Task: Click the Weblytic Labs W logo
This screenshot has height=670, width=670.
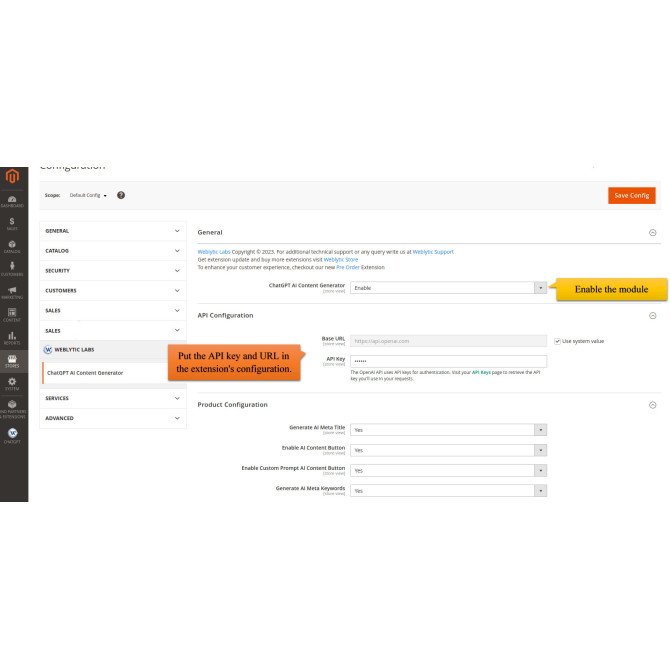Action: click(48, 350)
